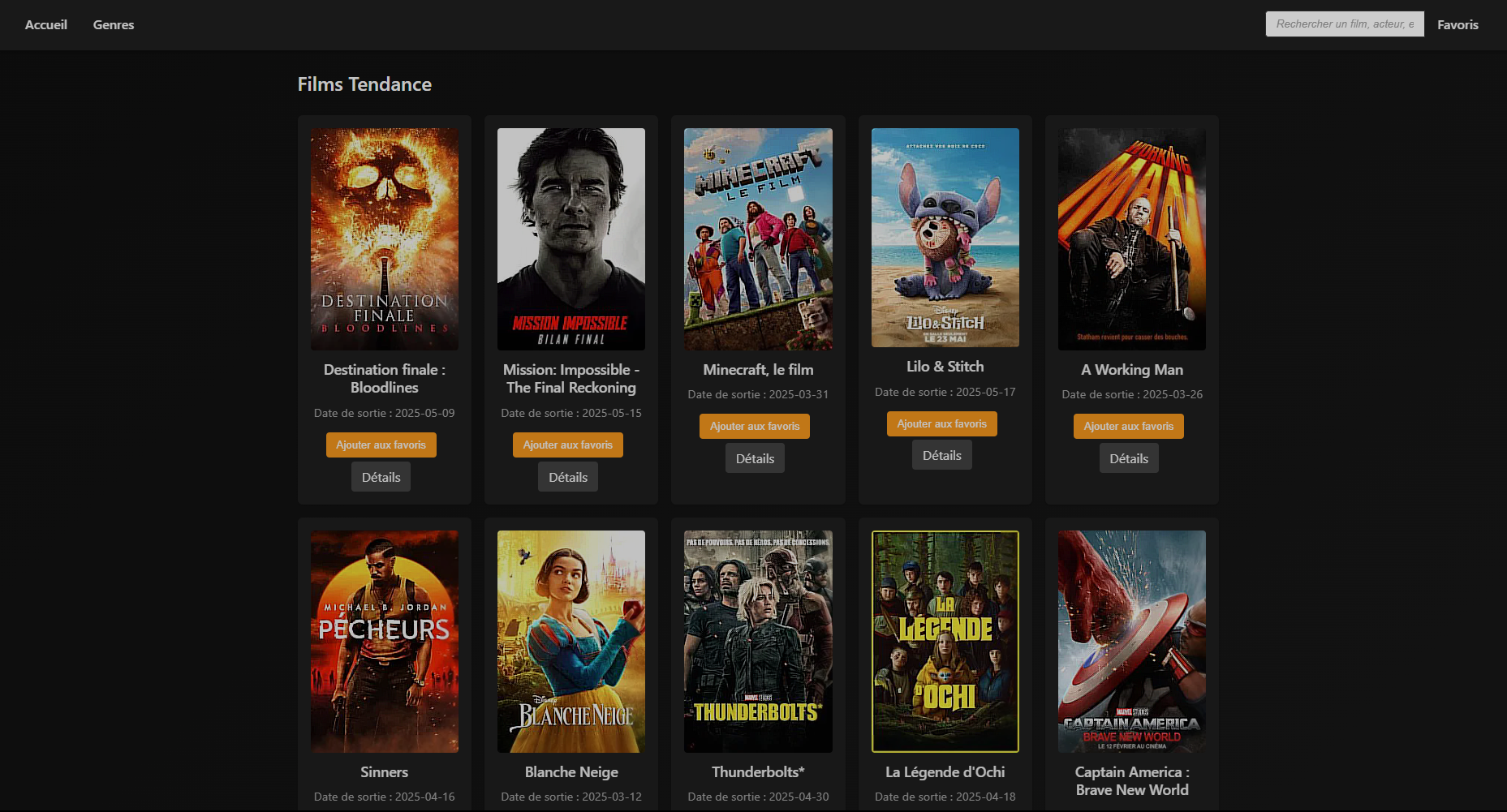This screenshot has width=1507, height=812.
Task: Select the Minecraft le film poster
Action: 758,238
